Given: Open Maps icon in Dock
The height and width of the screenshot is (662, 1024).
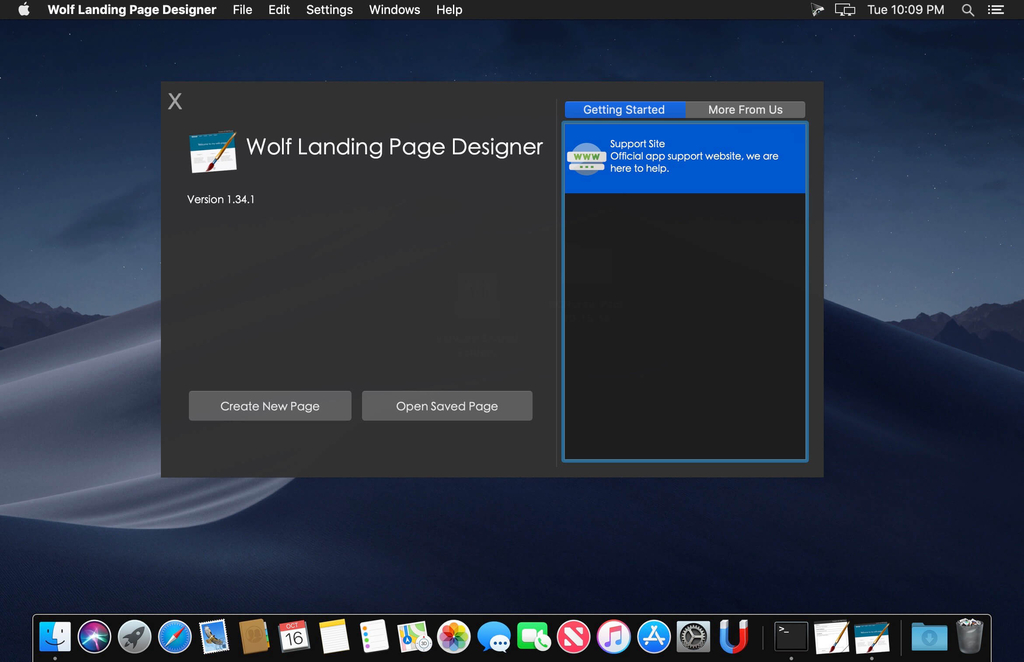Looking at the screenshot, I should point(414,637).
